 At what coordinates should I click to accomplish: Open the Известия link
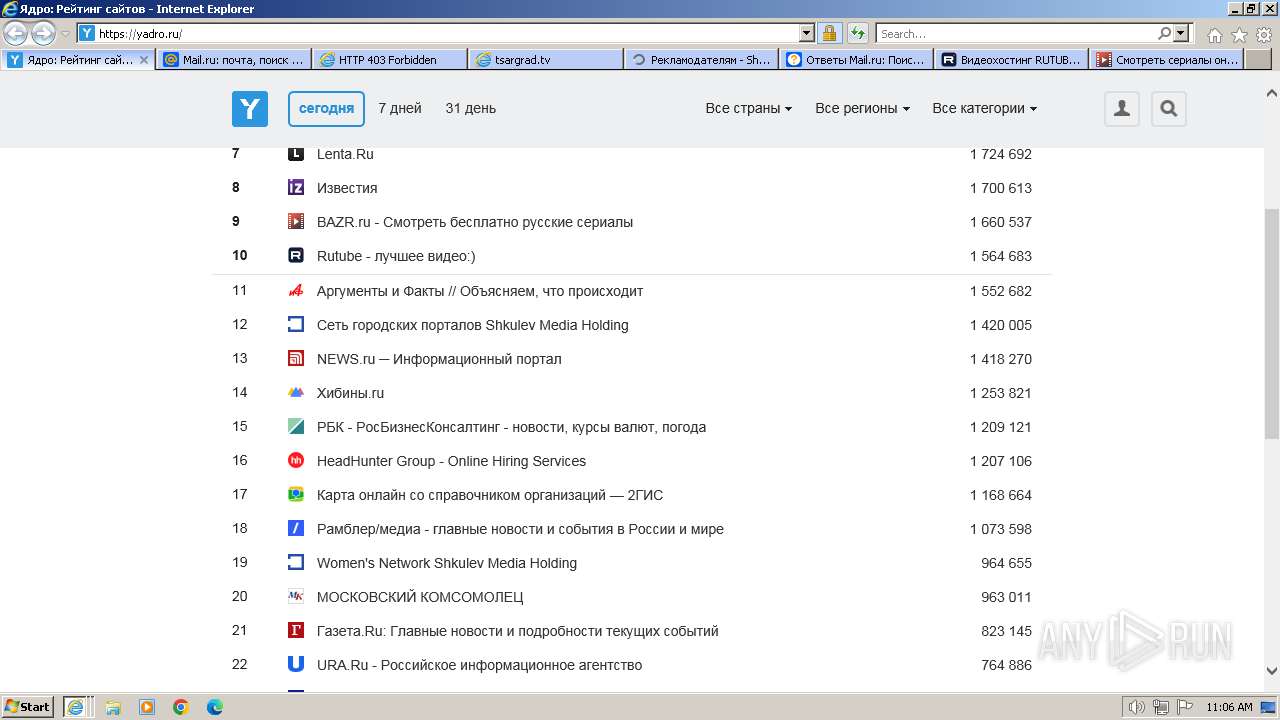pos(347,188)
